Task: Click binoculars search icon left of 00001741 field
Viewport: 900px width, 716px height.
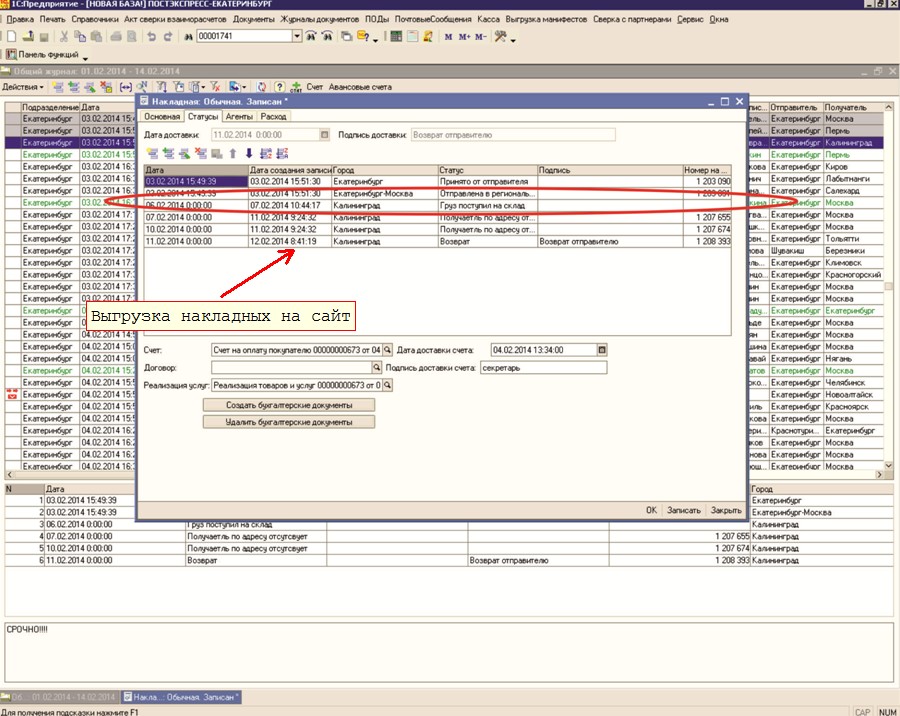Action: click(x=188, y=37)
